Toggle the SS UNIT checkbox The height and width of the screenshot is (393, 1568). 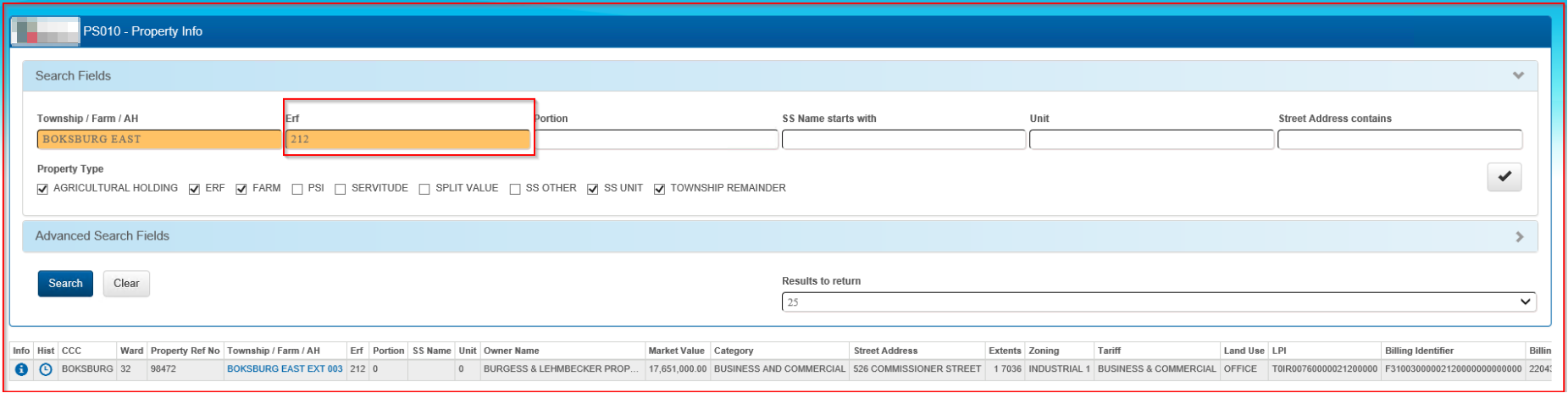point(593,189)
